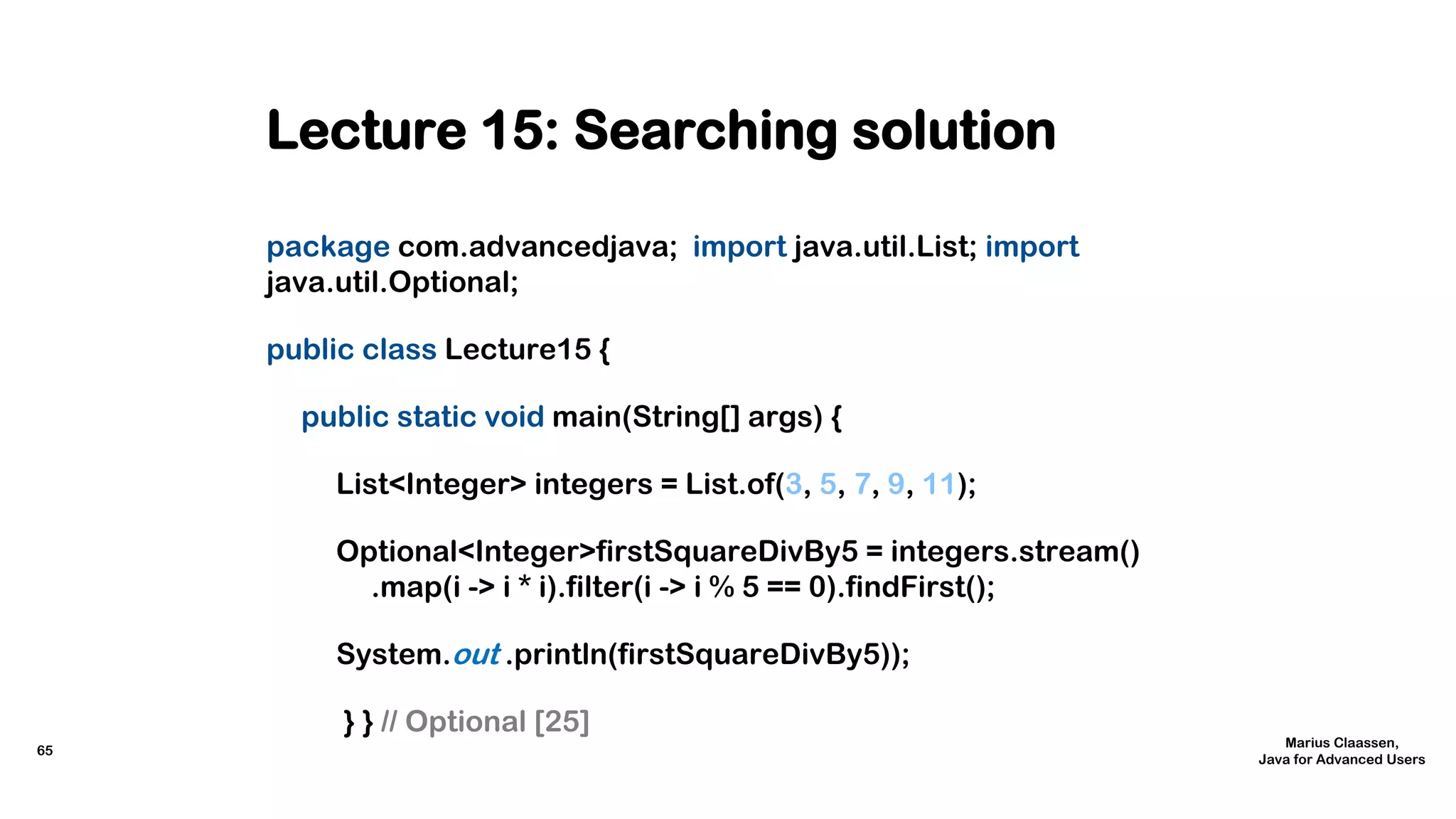This screenshot has width=1456, height=819.
Task: Click "java.util.List;" import text
Action: point(885,247)
